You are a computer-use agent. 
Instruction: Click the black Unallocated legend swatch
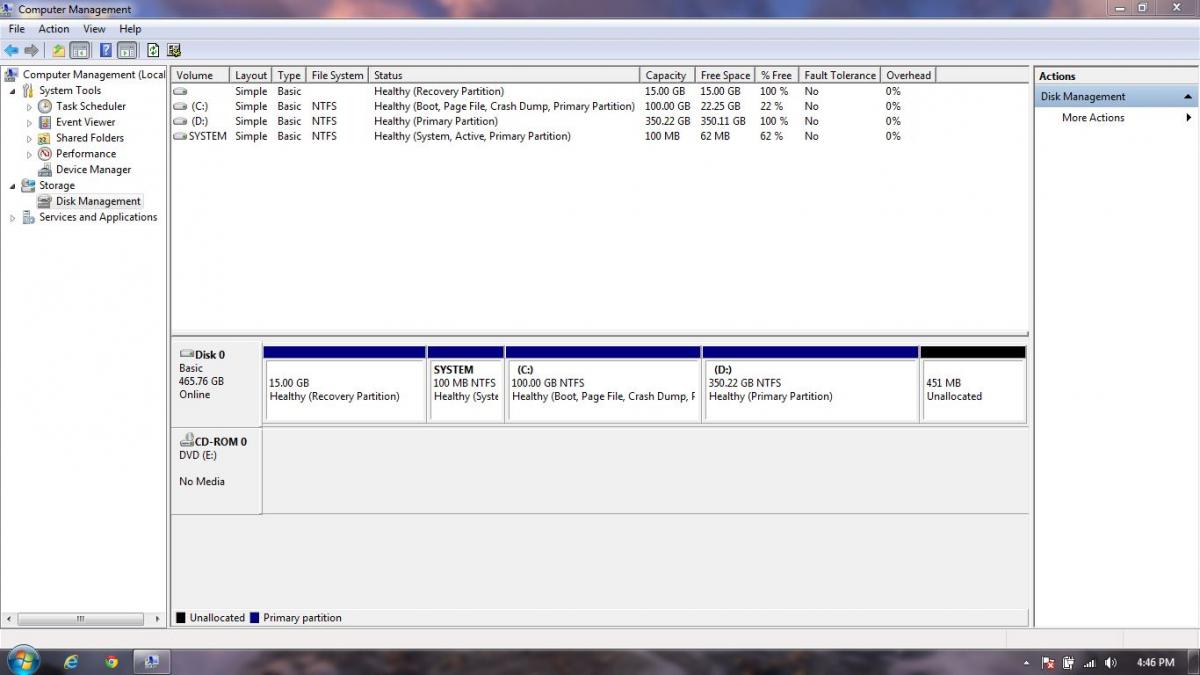point(181,618)
